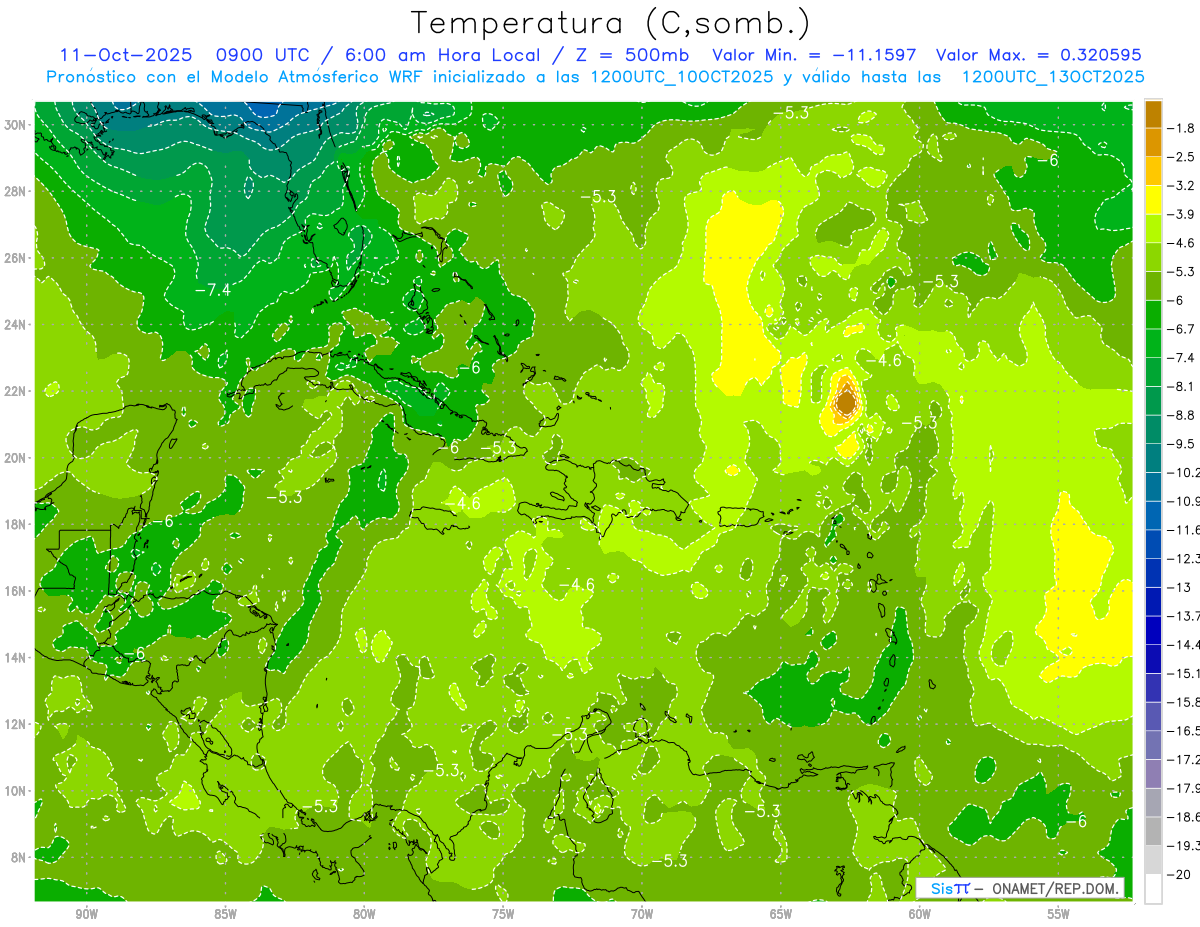Image resolution: width=1200 pixels, height=927 pixels.
Task: Click the color bar swatch between -10.2 and -10.9
Action: coord(1153,486)
